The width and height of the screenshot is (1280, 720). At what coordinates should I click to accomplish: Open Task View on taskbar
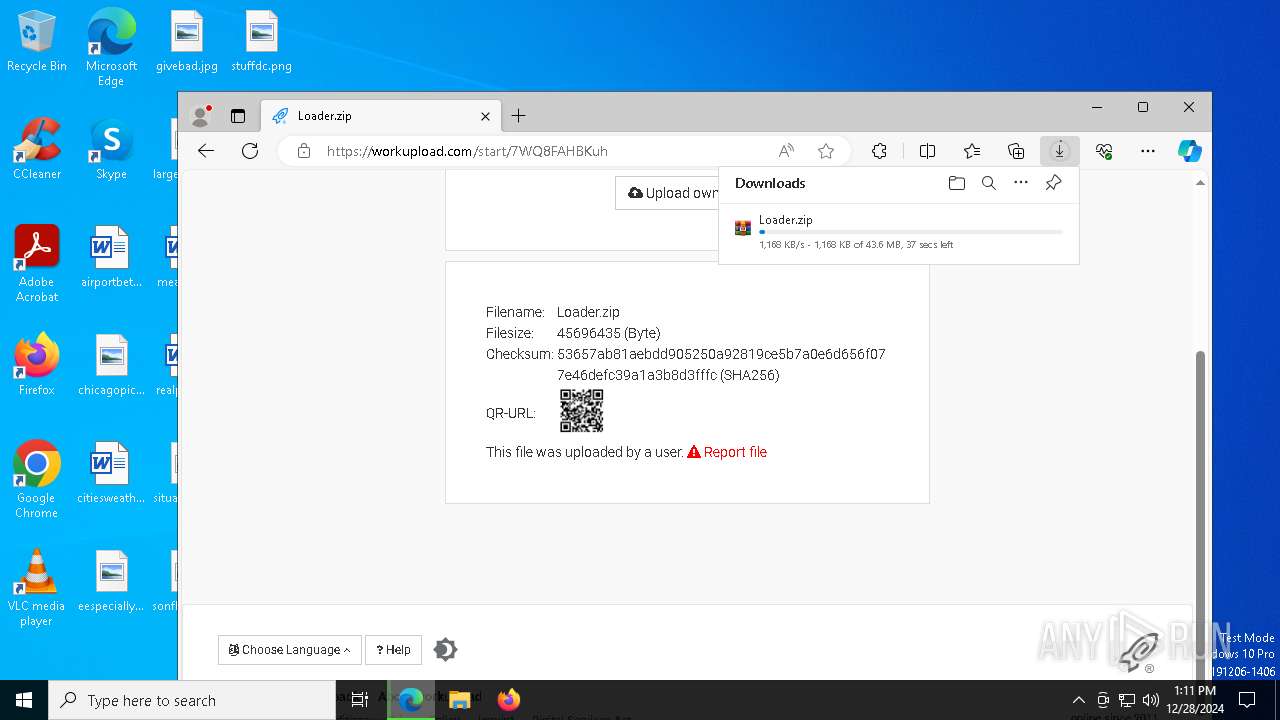point(360,700)
